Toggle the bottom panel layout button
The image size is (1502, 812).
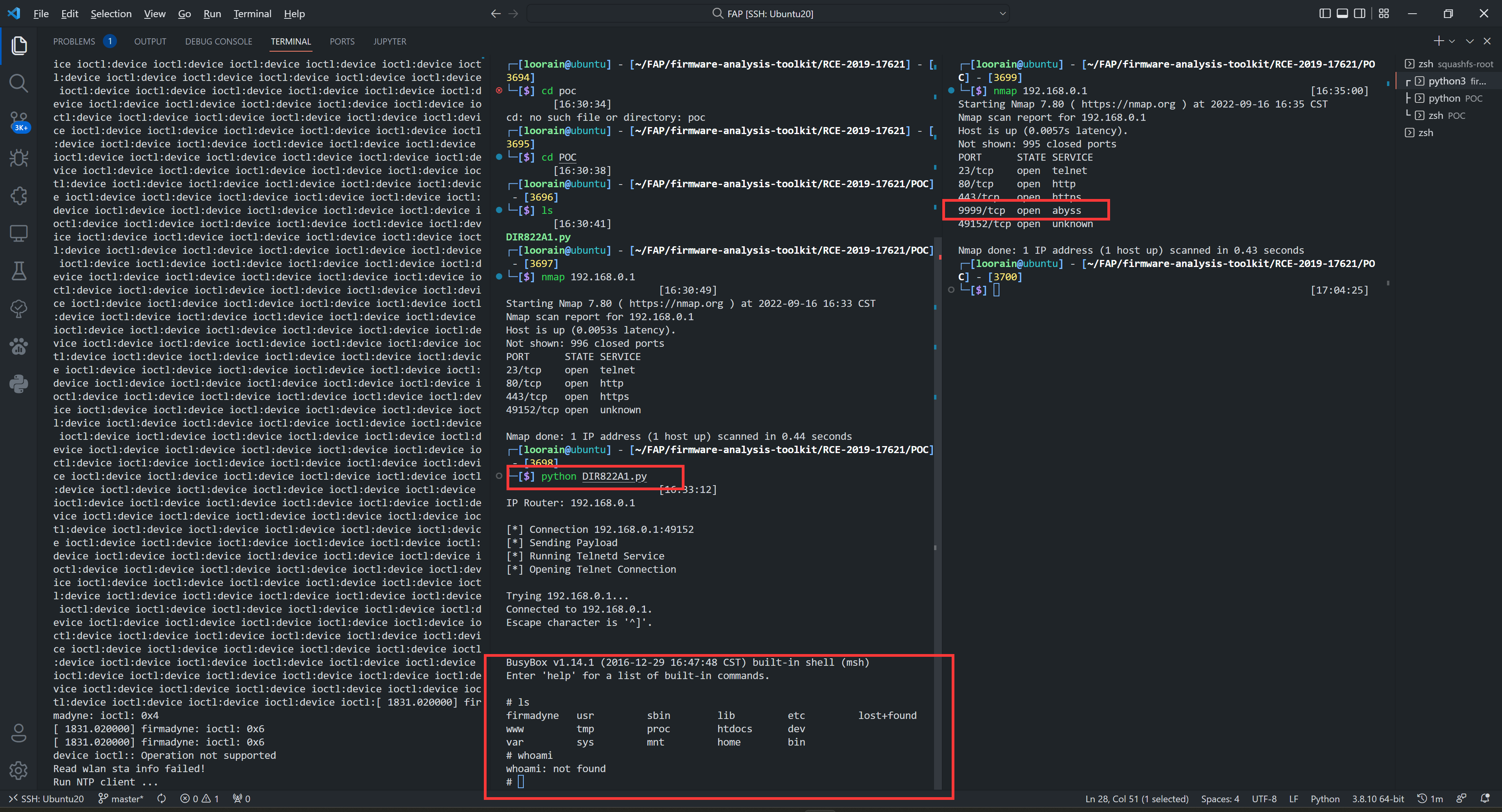[x=1342, y=13]
